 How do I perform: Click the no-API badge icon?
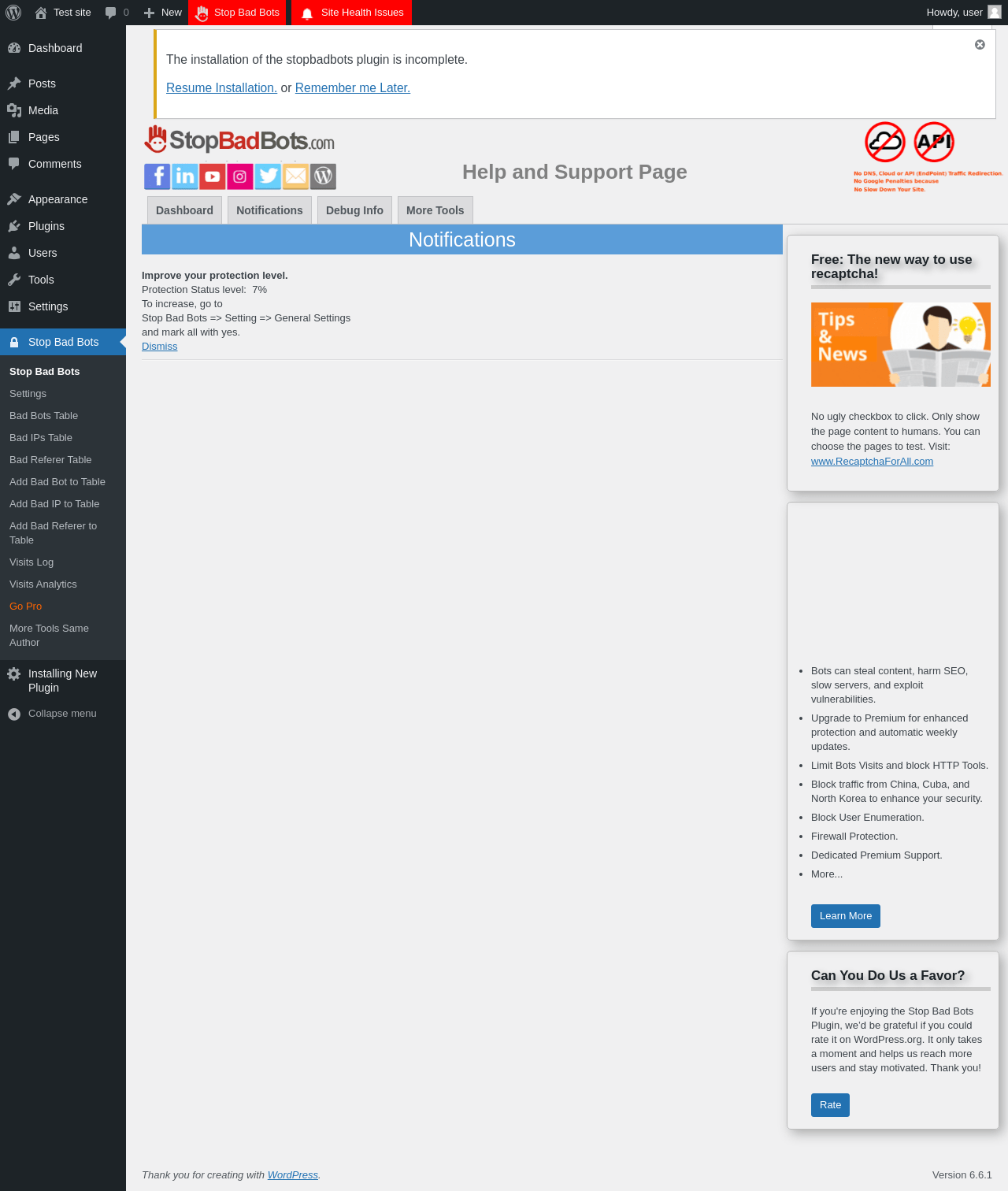934,142
